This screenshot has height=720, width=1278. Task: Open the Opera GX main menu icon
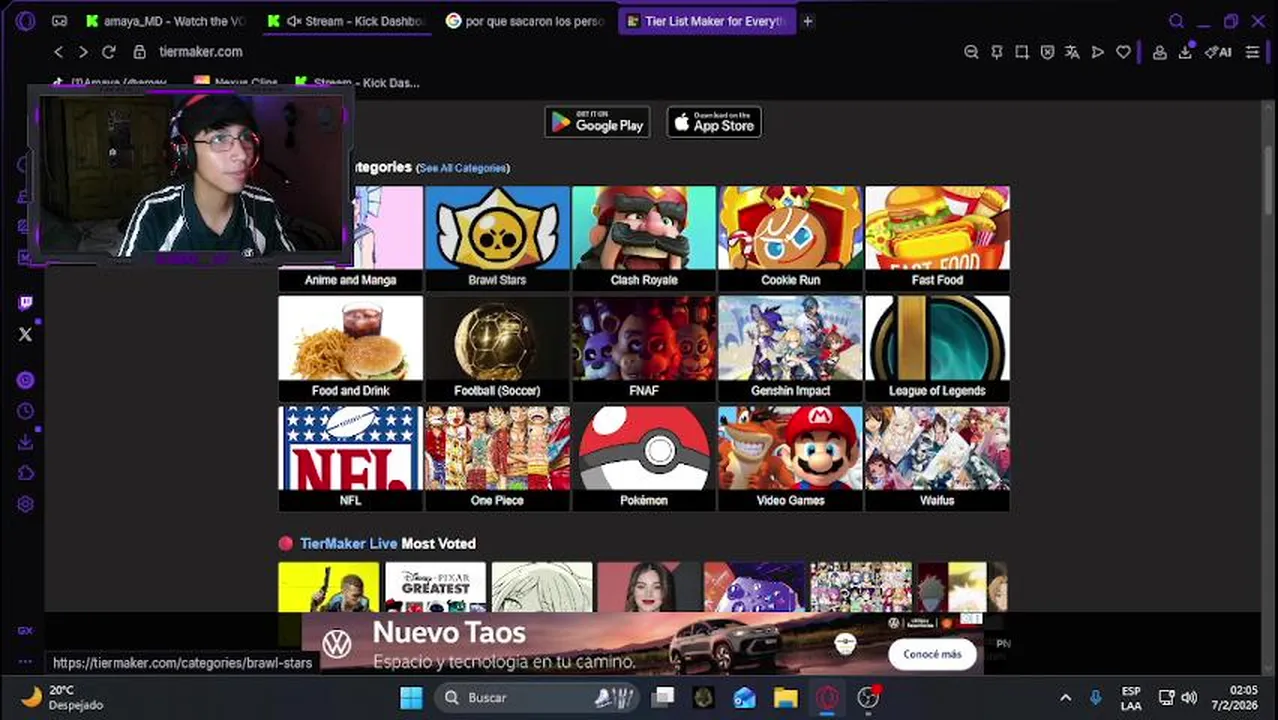coord(26,21)
